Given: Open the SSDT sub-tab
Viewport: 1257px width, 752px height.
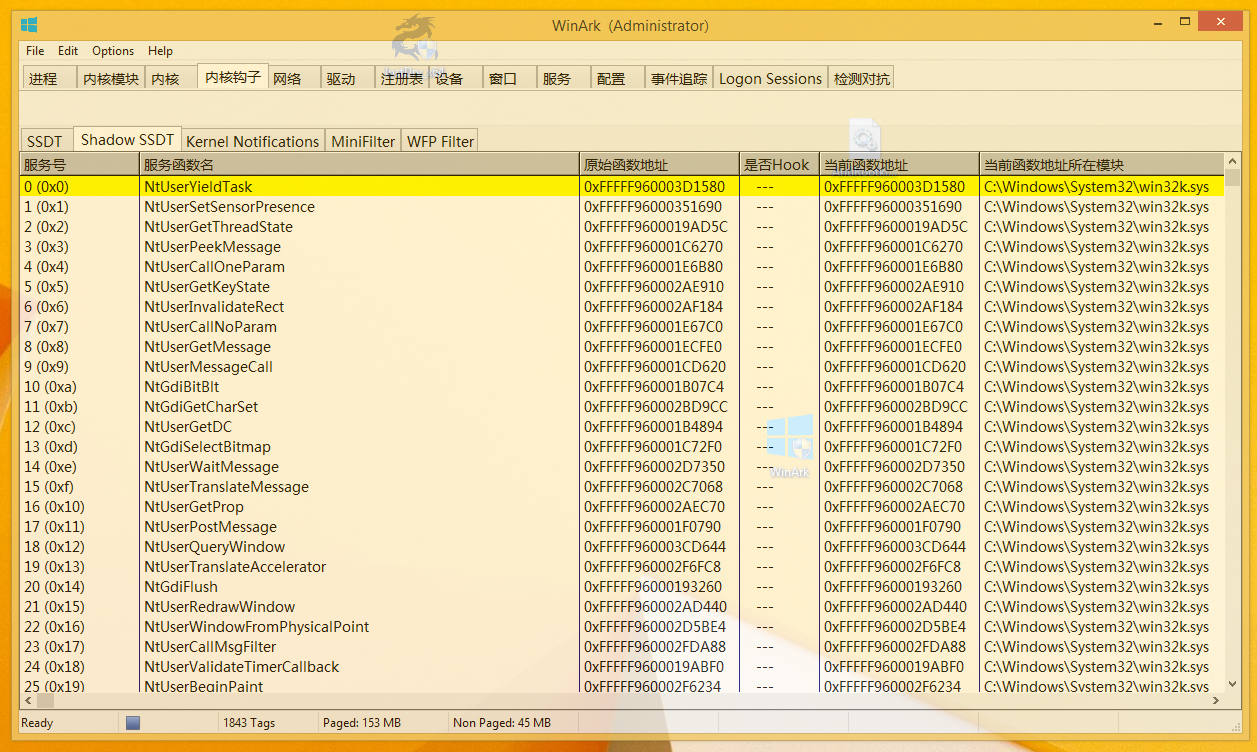Looking at the screenshot, I should pos(45,141).
